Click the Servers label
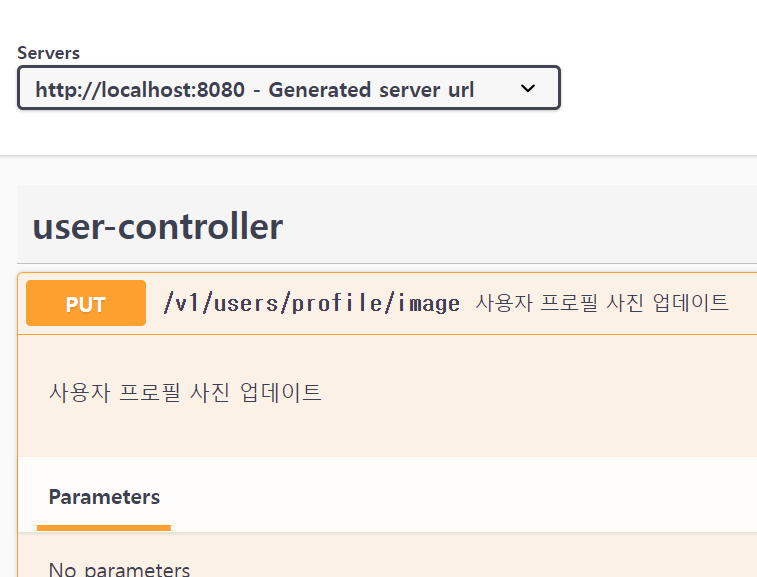 48,53
